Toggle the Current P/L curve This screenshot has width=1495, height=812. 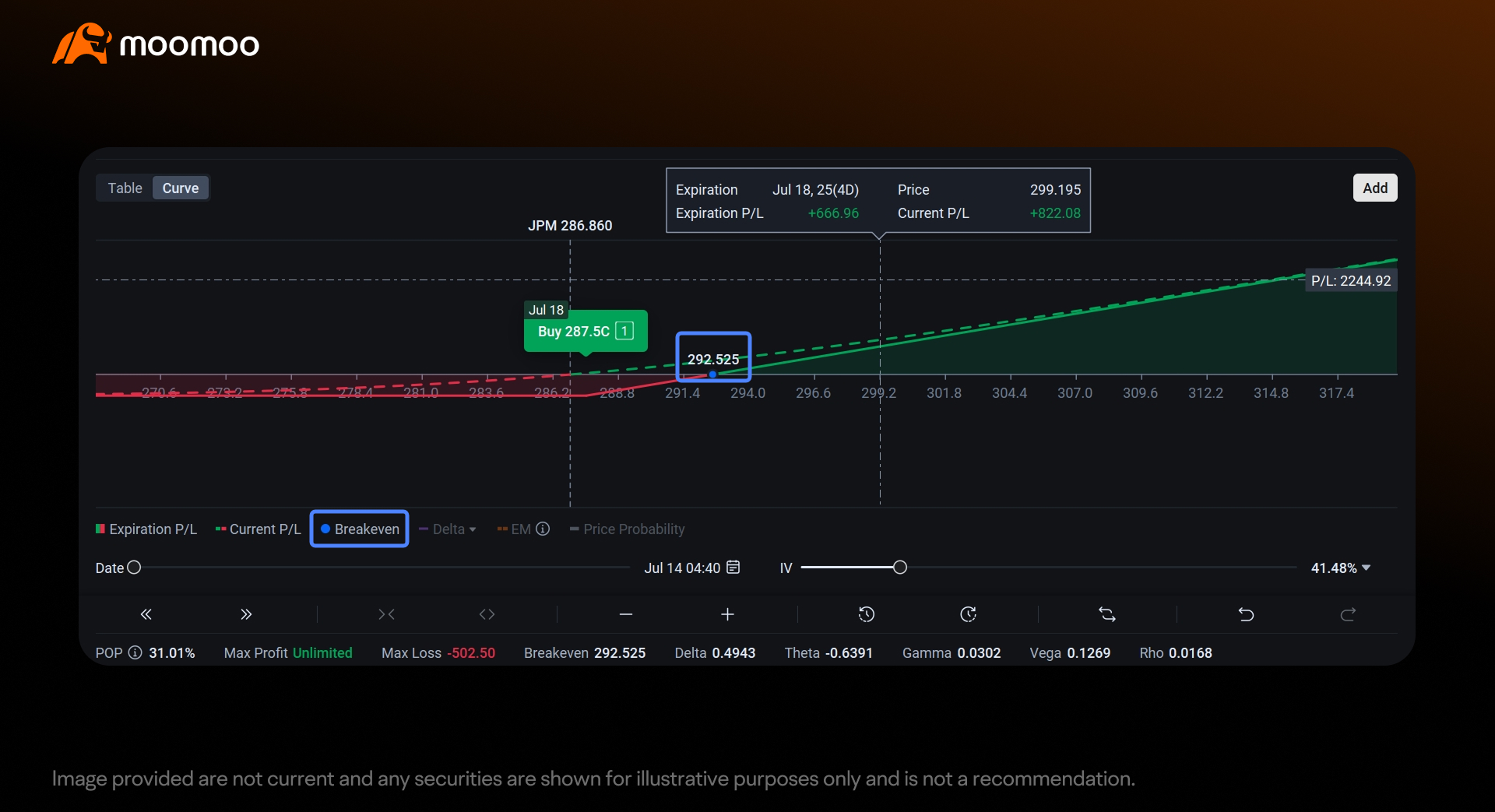258,529
